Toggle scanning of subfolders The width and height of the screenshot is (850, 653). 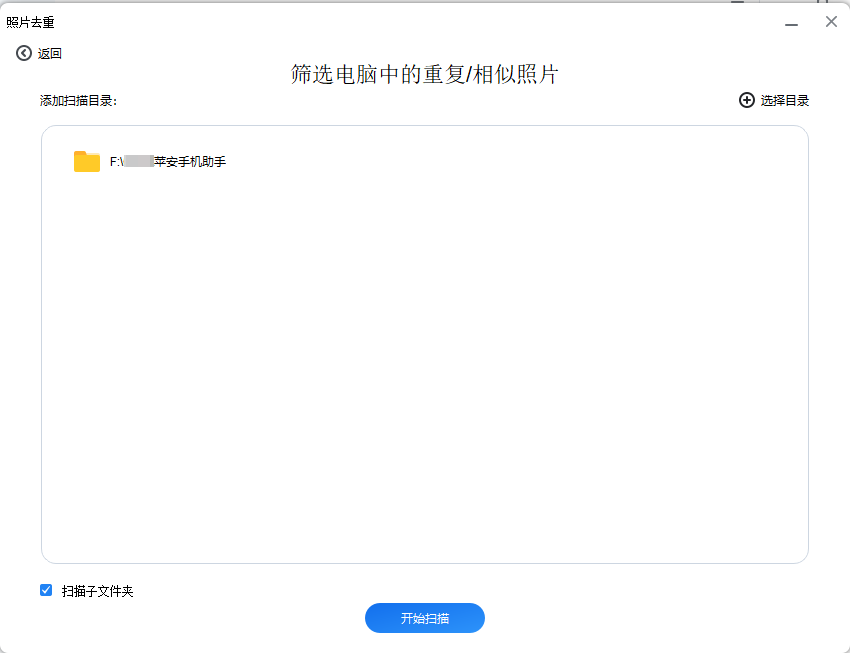pyautogui.click(x=45, y=590)
